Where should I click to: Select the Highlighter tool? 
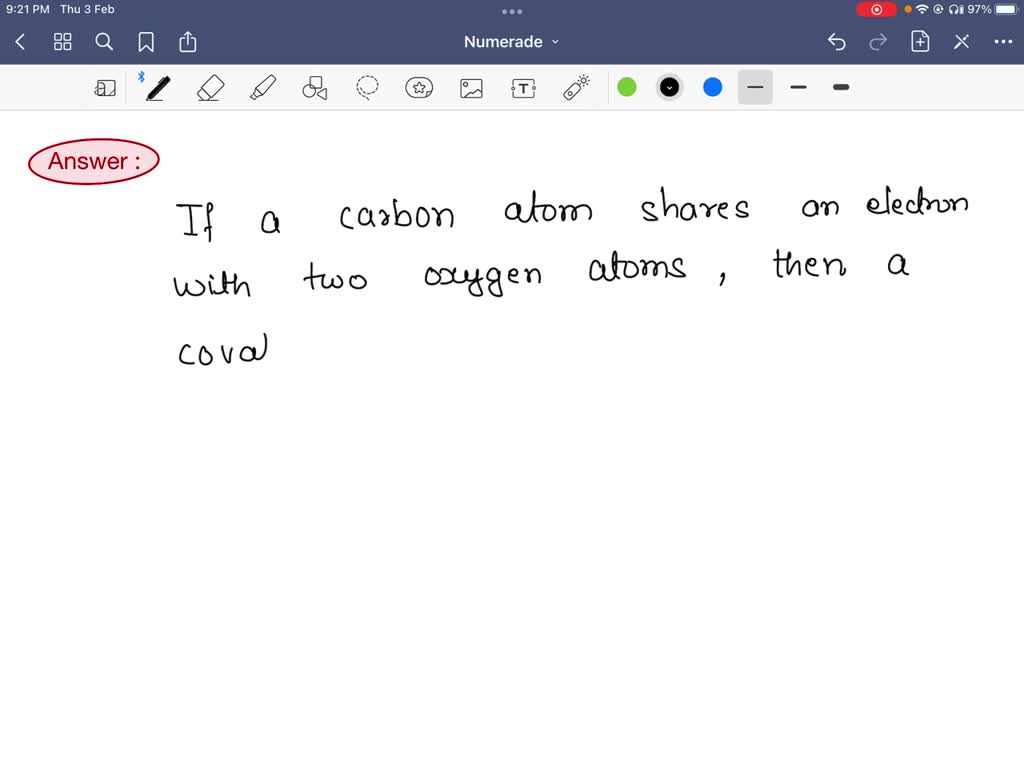click(x=262, y=88)
